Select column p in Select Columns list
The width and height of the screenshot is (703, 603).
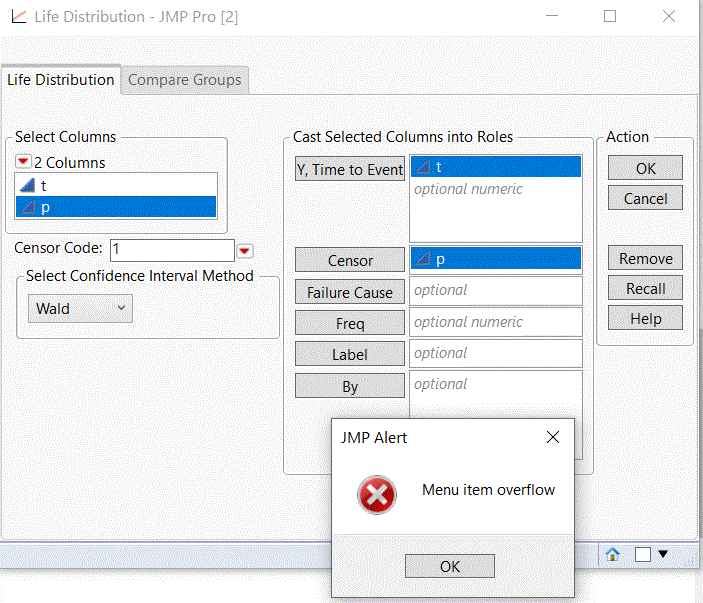115,207
